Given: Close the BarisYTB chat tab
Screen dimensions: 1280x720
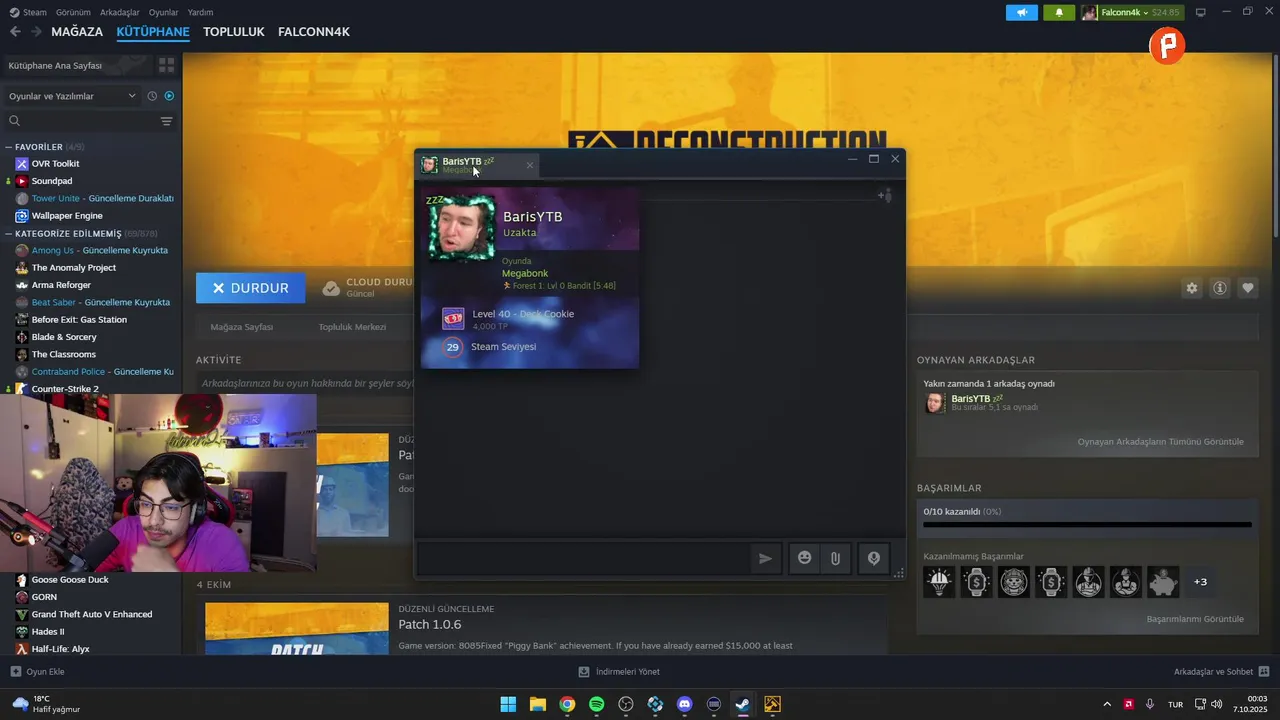Looking at the screenshot, I should click(530, 165).
